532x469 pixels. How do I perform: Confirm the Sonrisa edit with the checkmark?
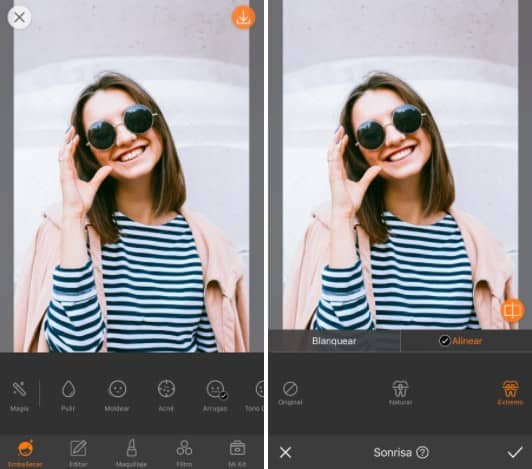515,452
